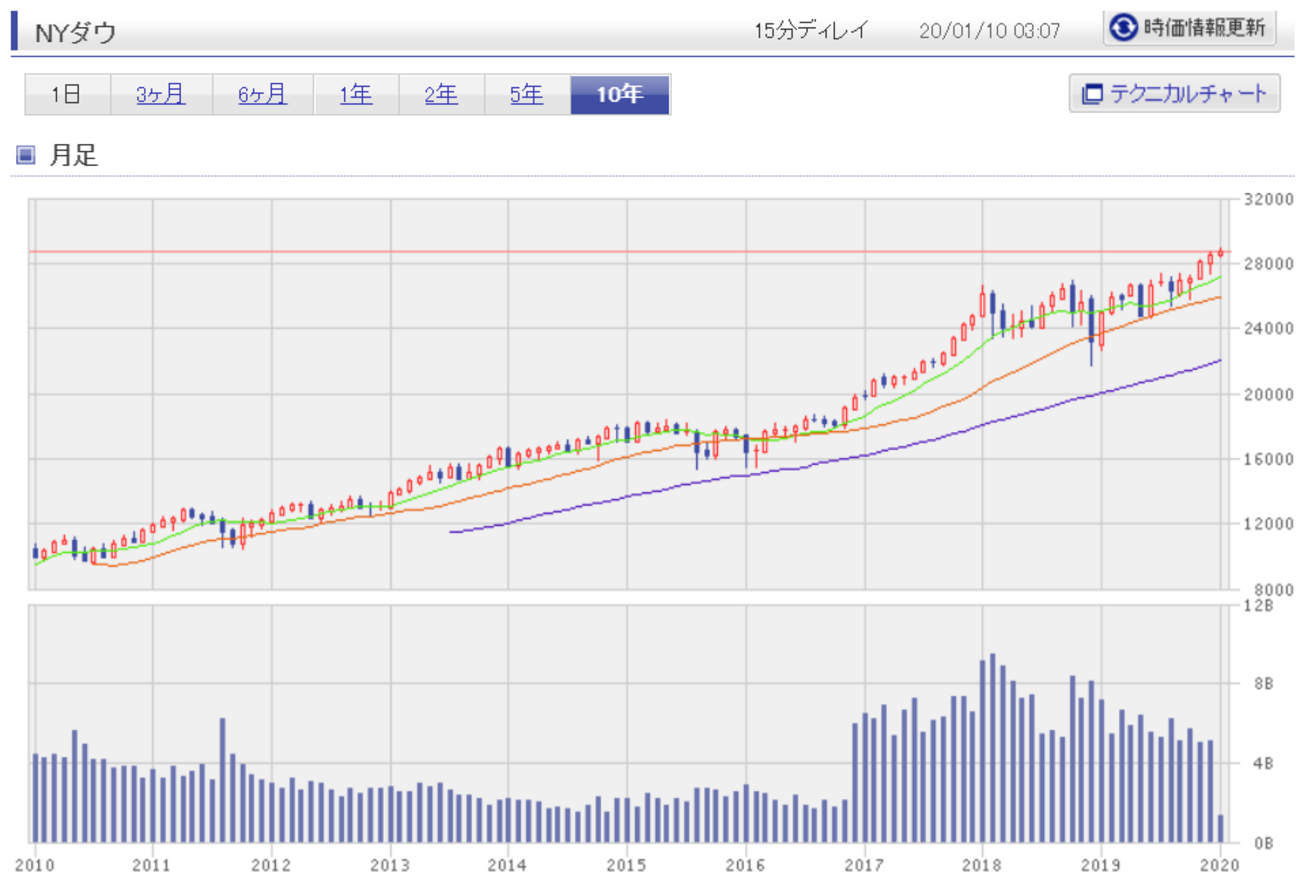Click the 20/01/10 03:07 timestamp
Screen dimensions: 1300x885
pyautogui.click(x=989, y=30)
